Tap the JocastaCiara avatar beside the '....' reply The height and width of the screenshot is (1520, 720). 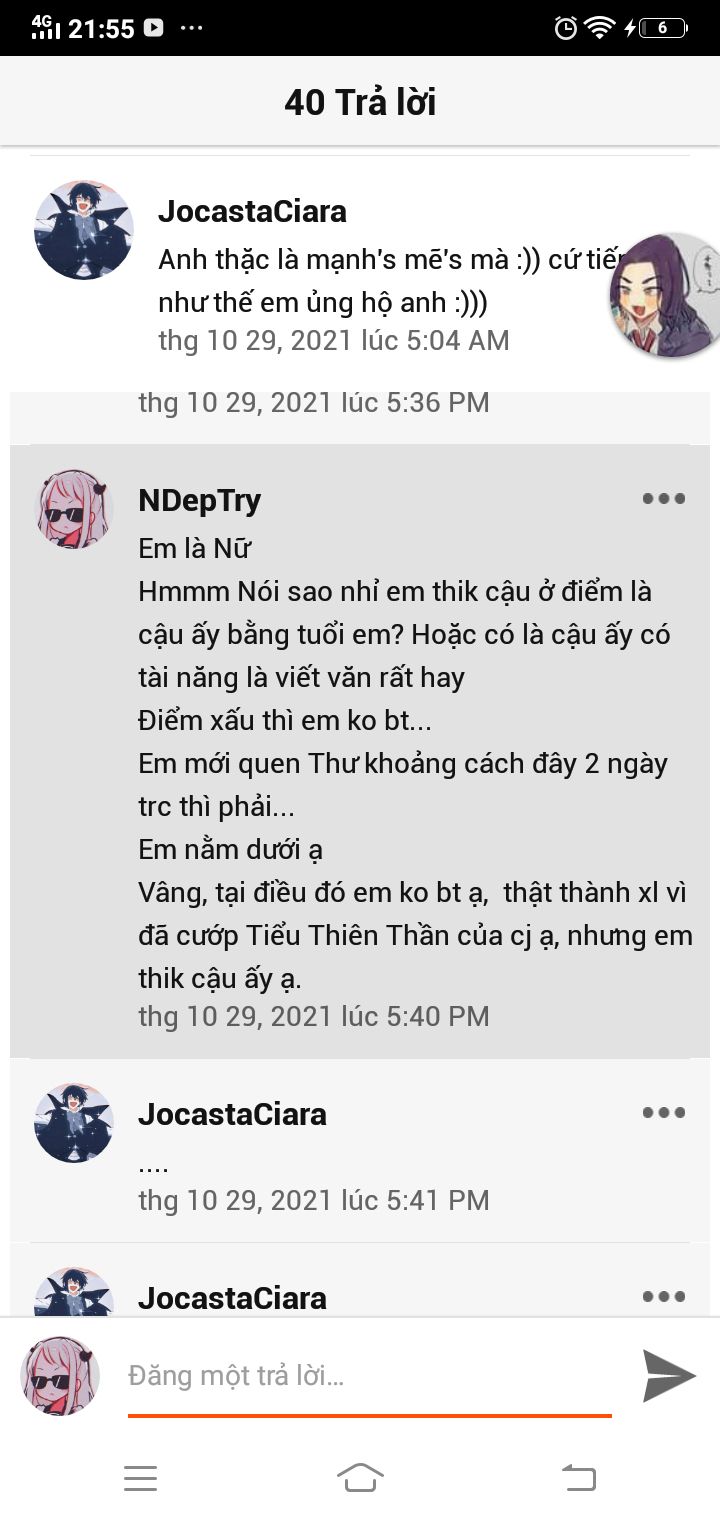[x=74, y=1122]
